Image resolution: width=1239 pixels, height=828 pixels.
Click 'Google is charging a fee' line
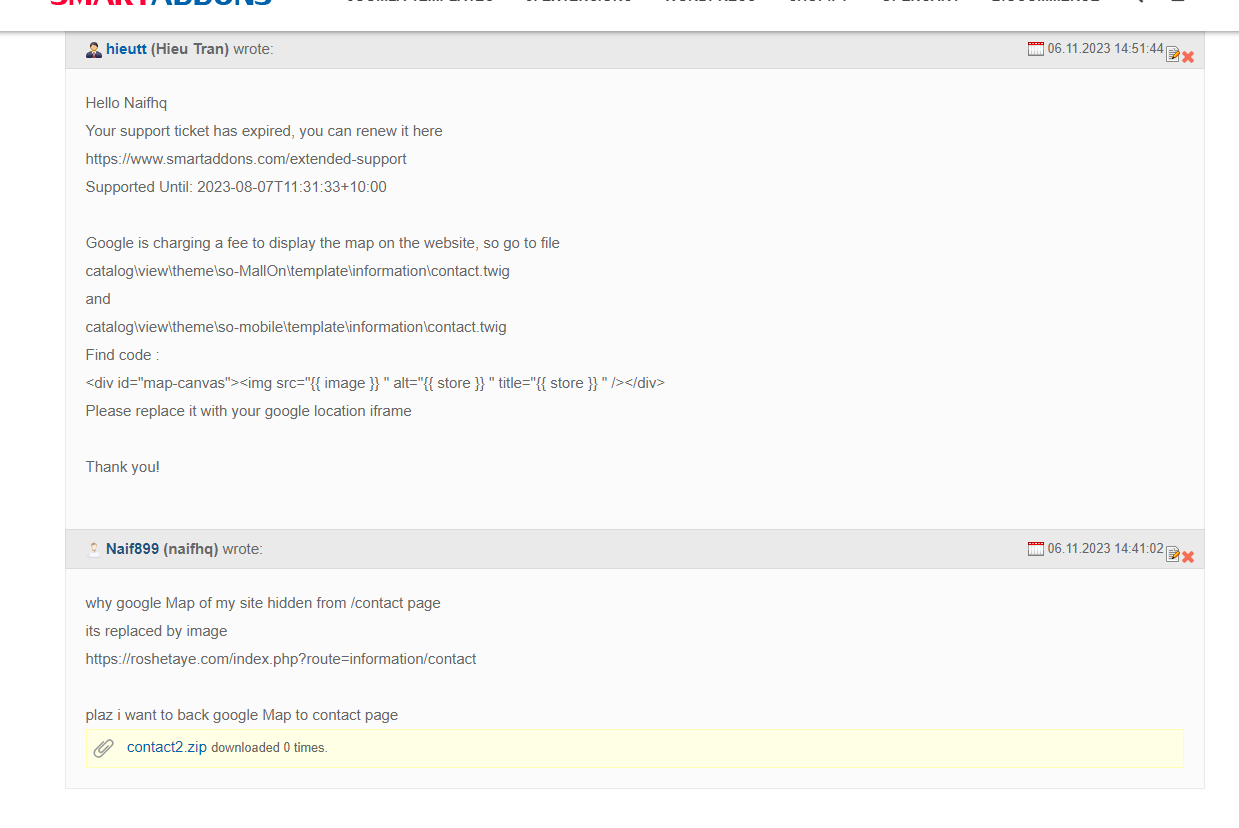[x=323, y=243]
